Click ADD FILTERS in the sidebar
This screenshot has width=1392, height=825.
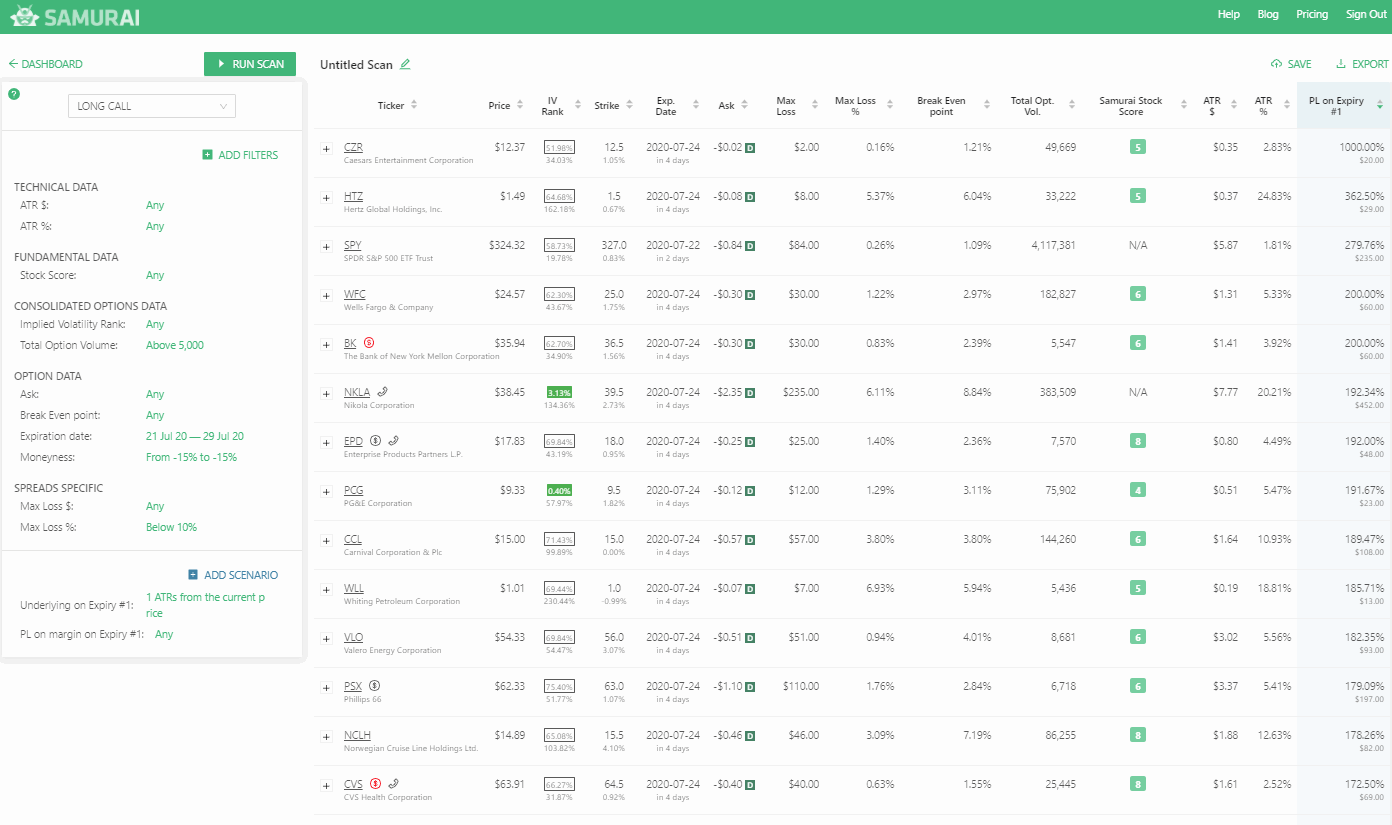click(240, 155)
